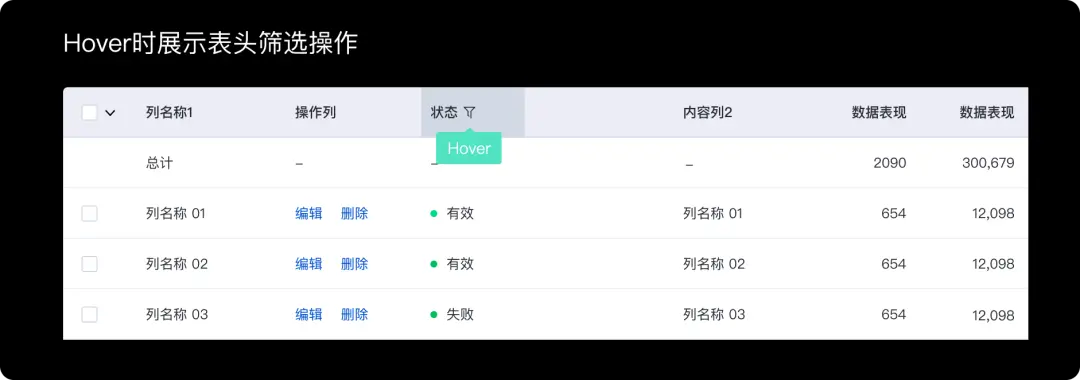
Task: Check the box for row 列名称 01
Action: click(90, 213)
